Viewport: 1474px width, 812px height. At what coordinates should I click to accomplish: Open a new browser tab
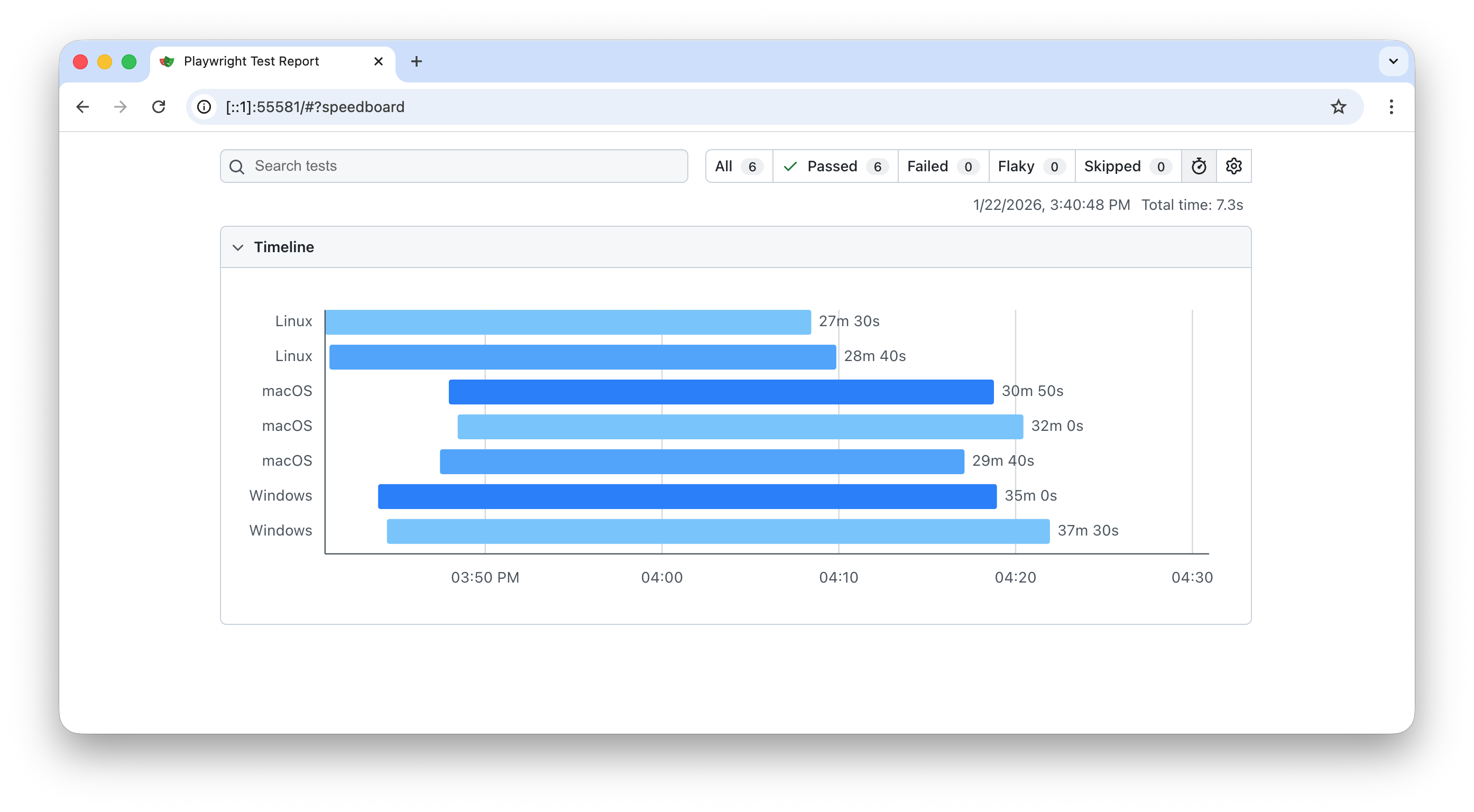click(x=416, y=61)
